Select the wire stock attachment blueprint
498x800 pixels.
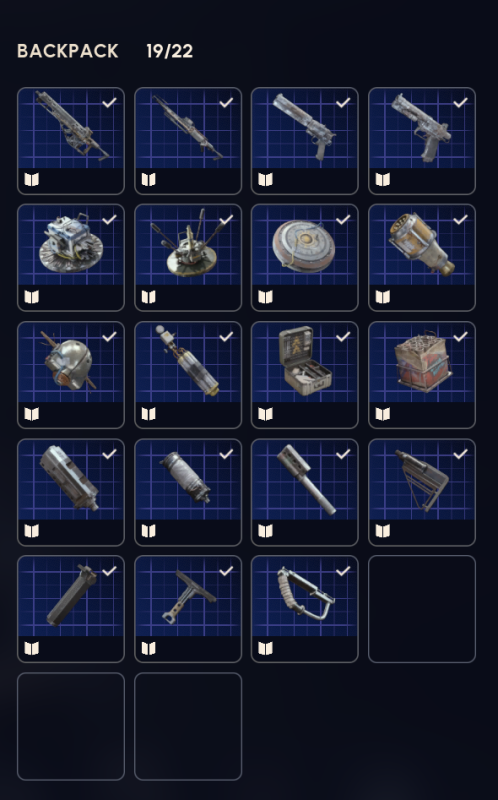pyautogui.click(x=422, y=492)
